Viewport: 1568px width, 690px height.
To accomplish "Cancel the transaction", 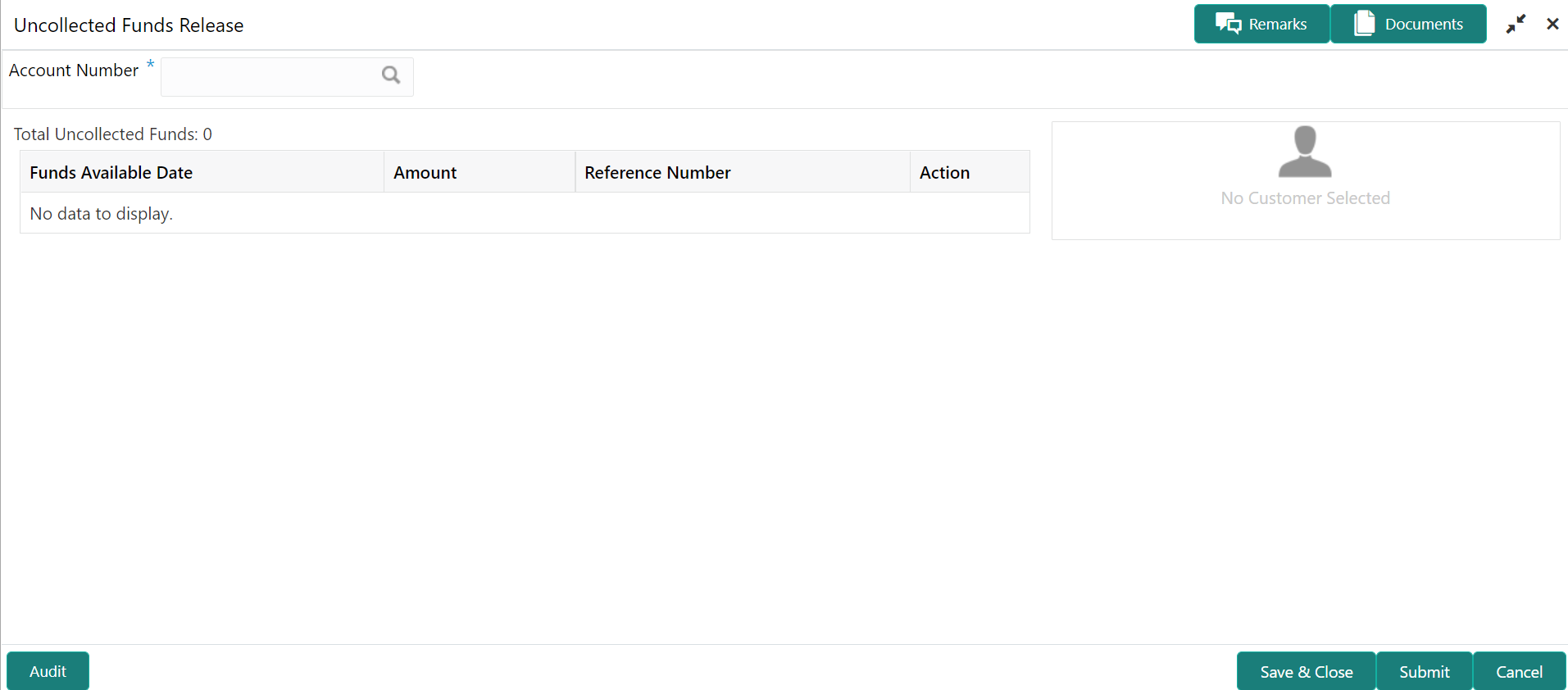I will pyautogui.click(x=1519, y=671).
